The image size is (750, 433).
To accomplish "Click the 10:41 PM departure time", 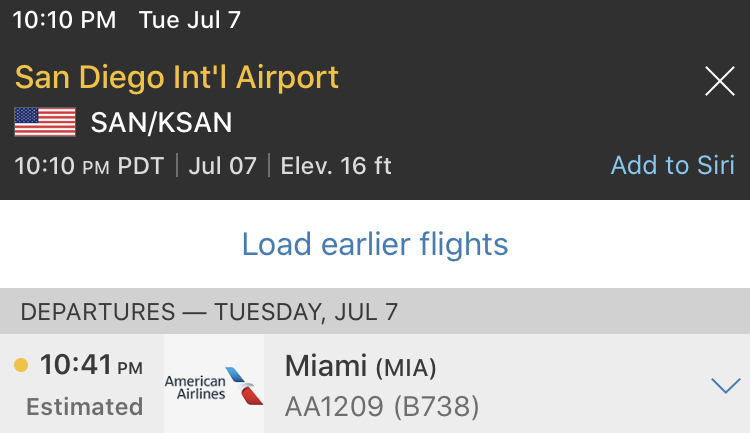I will tap(91, 365).
